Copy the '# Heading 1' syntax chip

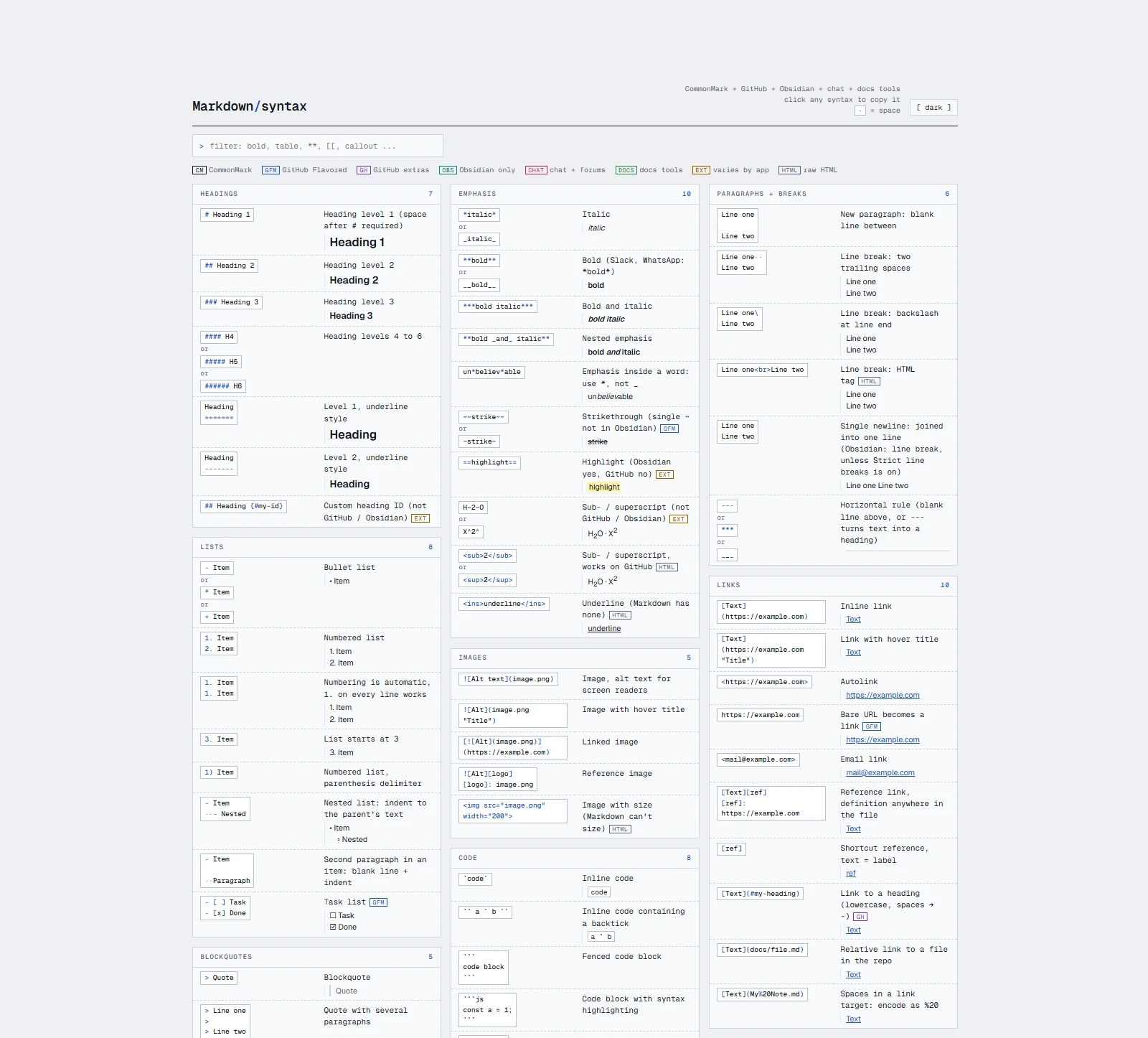pyautogui.click(x=227, y=215)
